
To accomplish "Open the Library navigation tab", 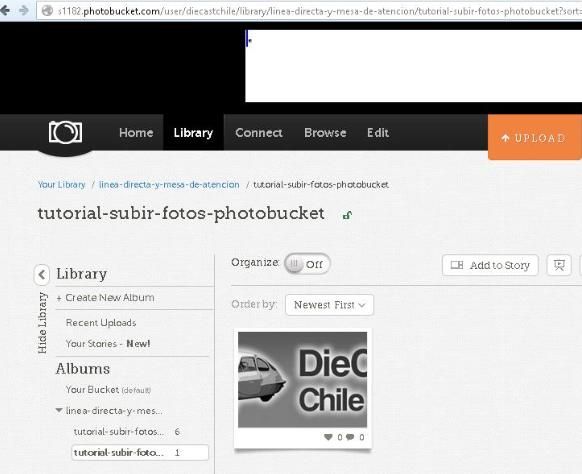I will point(193,133).
